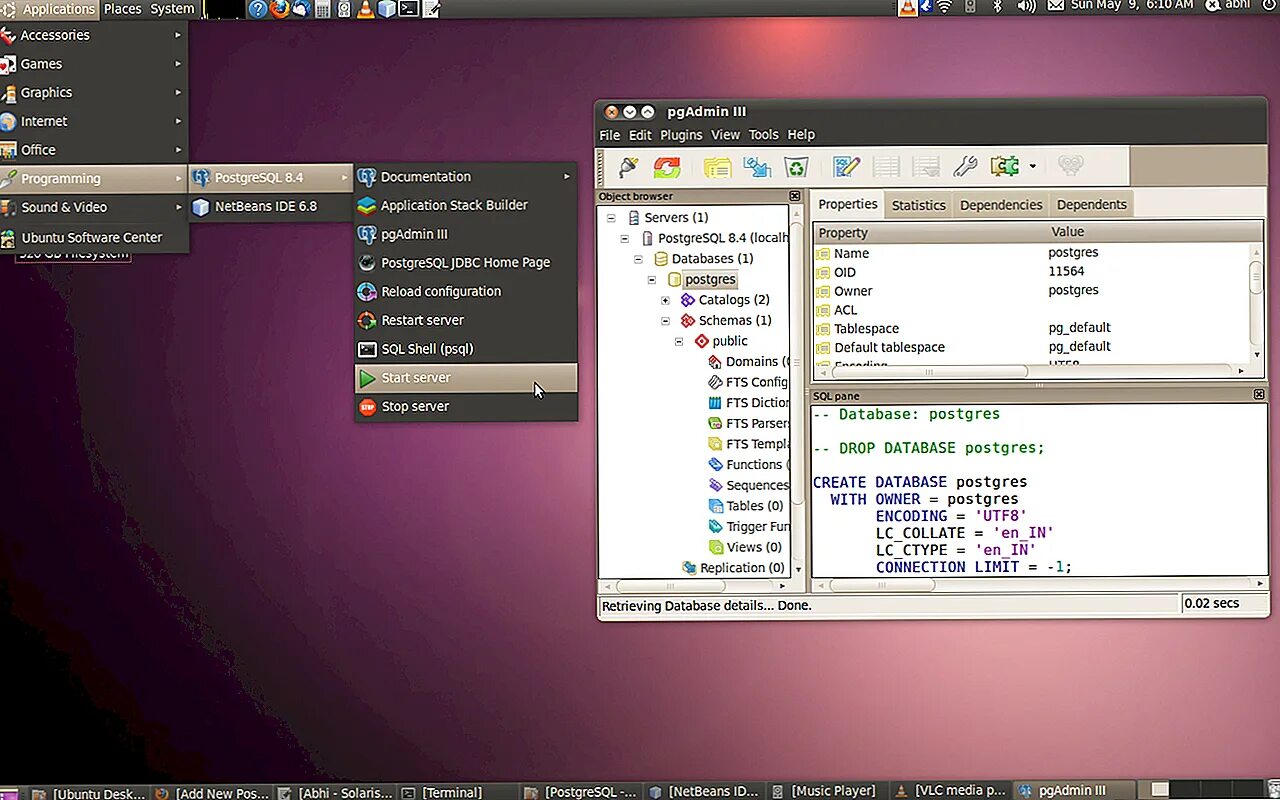Open the Help menu in pgAdmin
Viewport: 1280px width, 800px height.
[801, 135]
